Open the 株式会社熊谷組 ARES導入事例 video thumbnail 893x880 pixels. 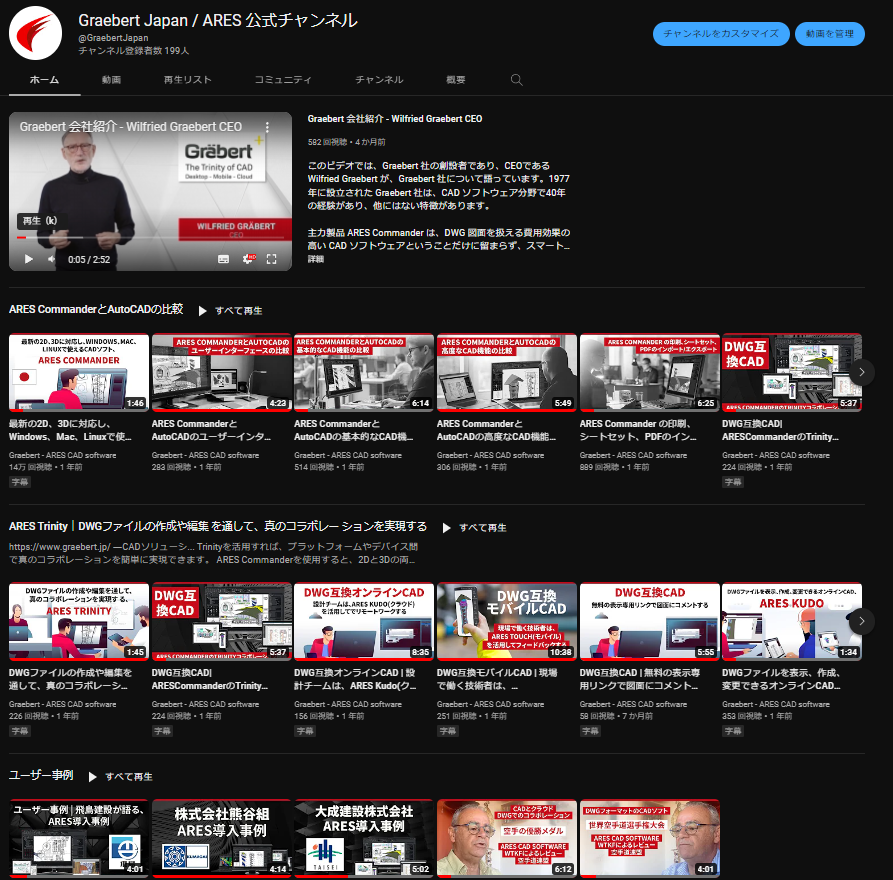pos(221,838)
